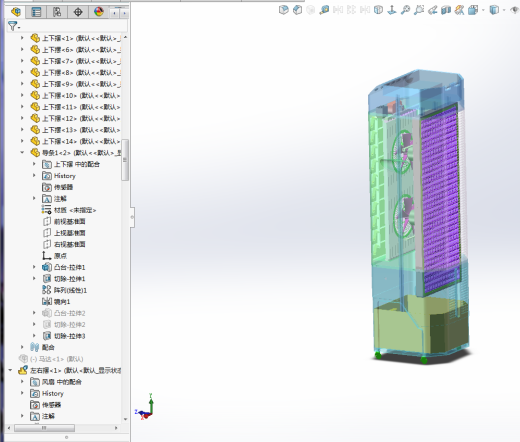Expand the 凸台-拉伸1 feature
The height and width of the screenshot is (442, 520).
point(34,267)
